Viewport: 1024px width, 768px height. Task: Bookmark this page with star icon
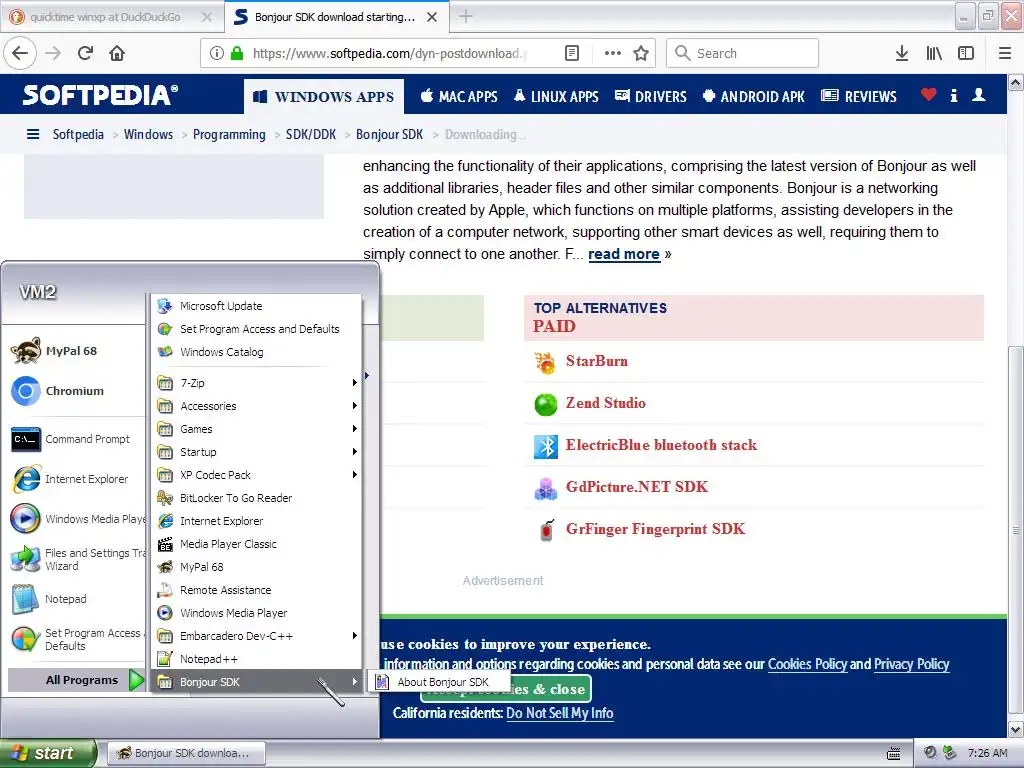pyautogui.click(x=641, y=54)
